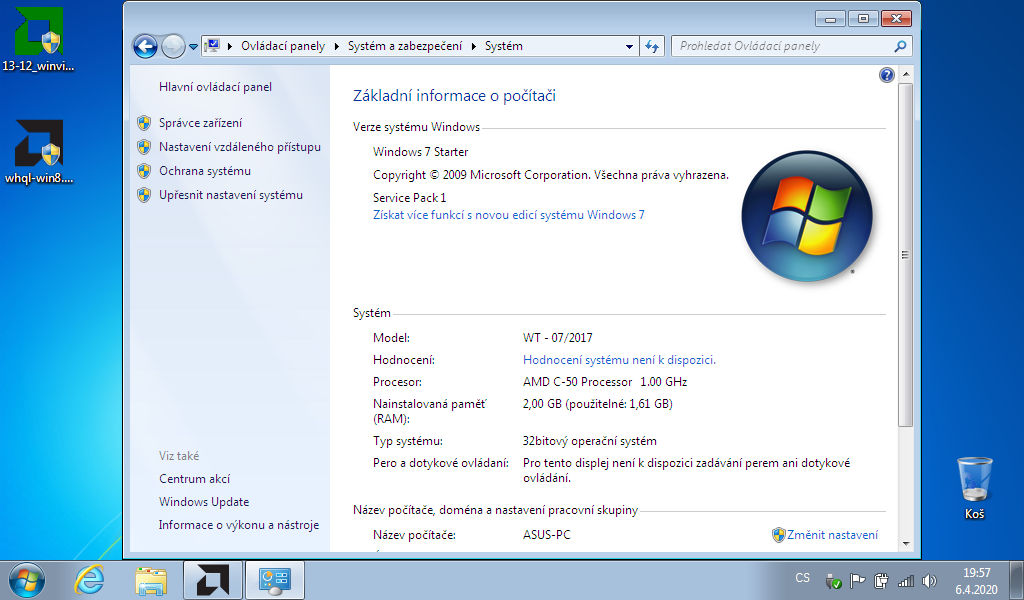This screenshot has width=1024, height=600.
Task: Open link Získat více funkcí s novou edicí
Action: coord(509,215)
